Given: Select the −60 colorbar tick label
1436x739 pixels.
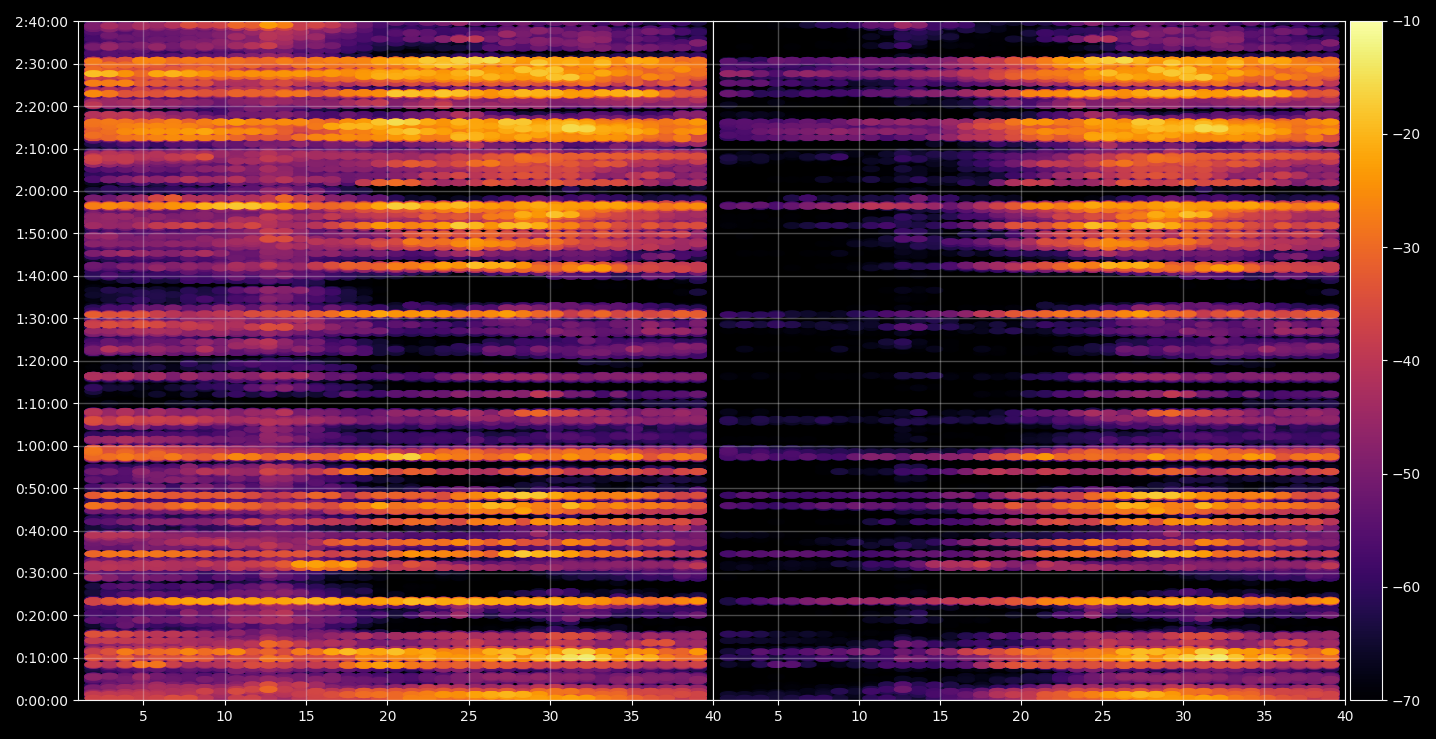Looking at the screenshot, I should pos(1407,587).
